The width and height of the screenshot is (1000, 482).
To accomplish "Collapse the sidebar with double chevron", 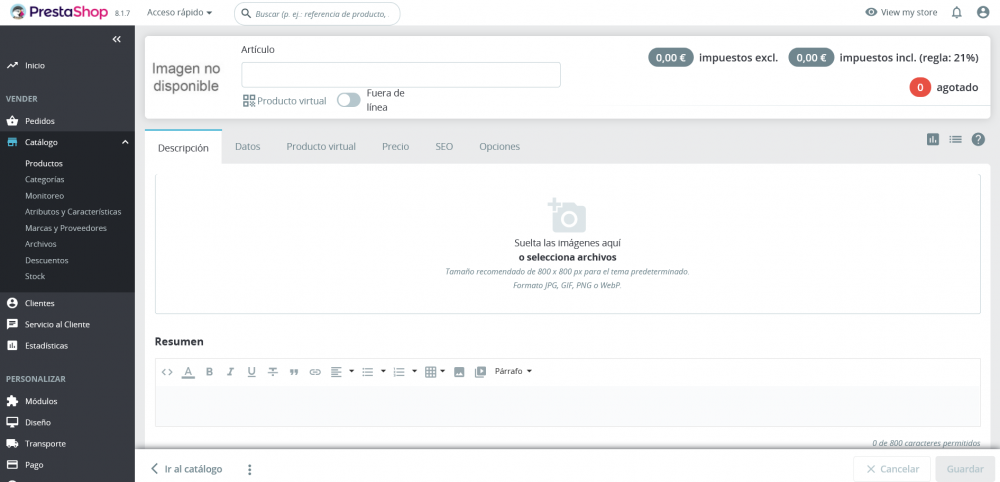I will coord(117,40).
